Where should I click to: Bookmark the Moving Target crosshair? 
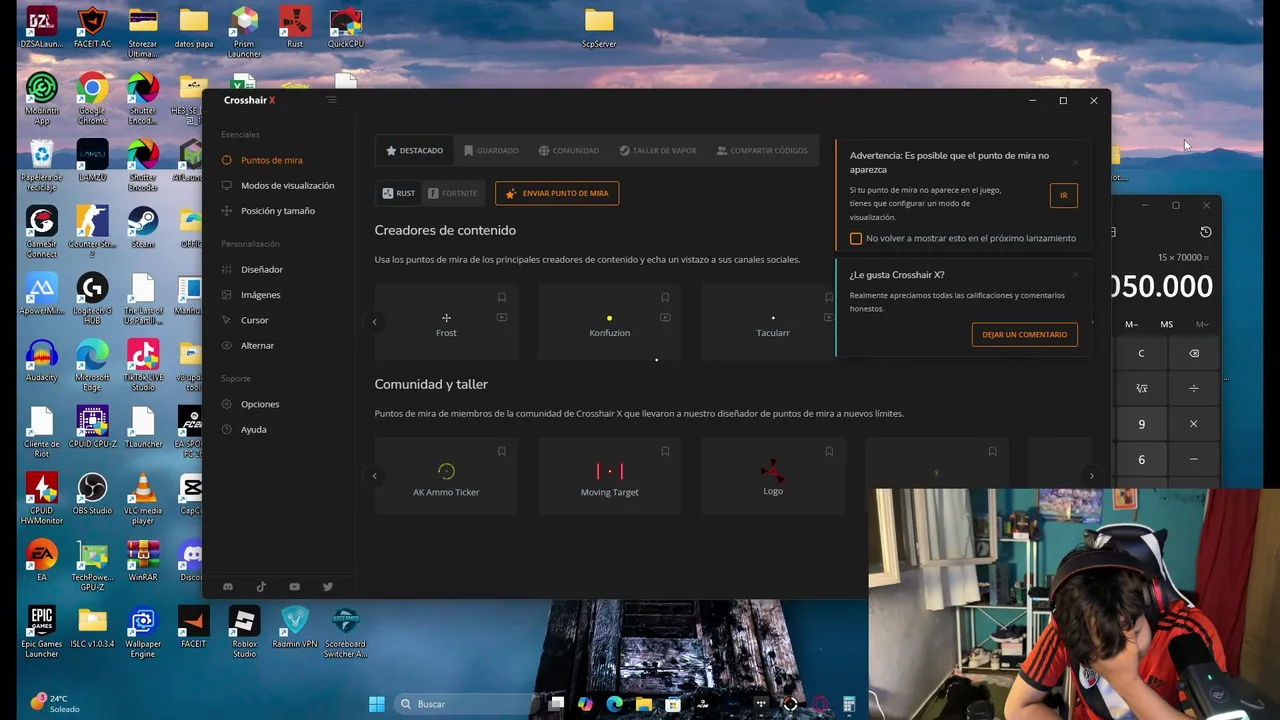[x=665, y=451]
